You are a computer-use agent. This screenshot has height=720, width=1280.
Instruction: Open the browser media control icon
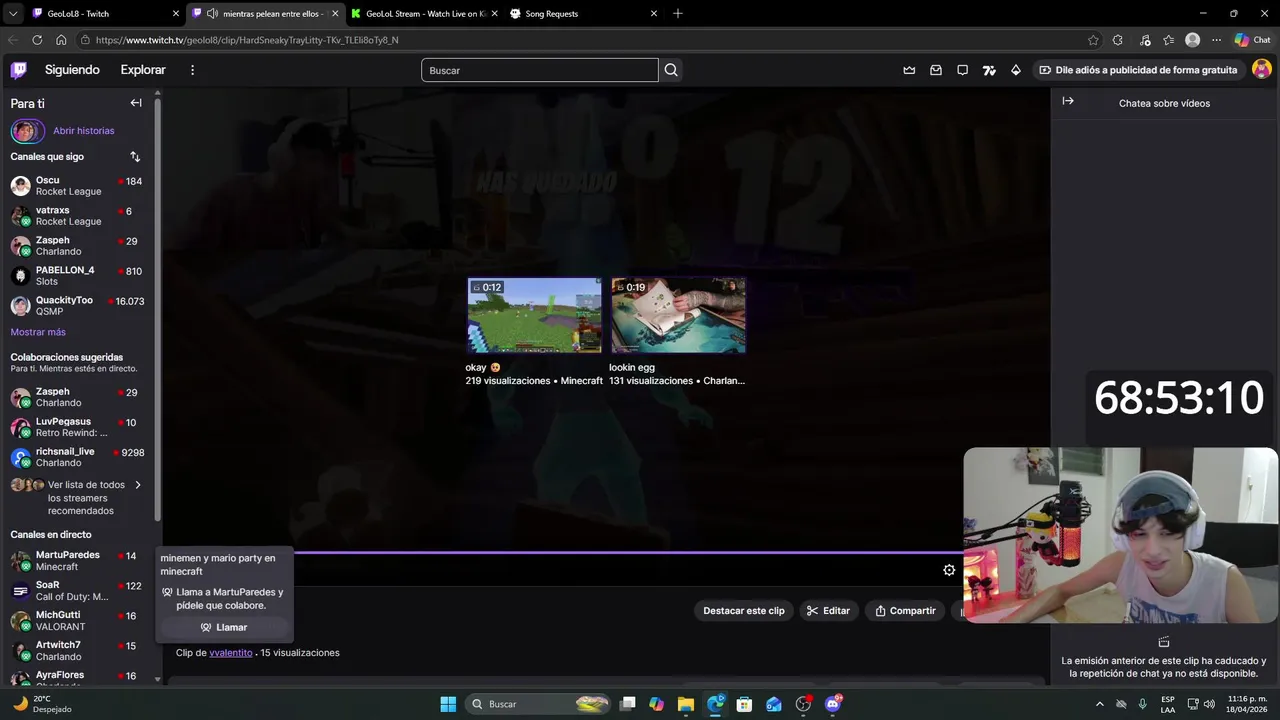click(x=1143, y=40)
